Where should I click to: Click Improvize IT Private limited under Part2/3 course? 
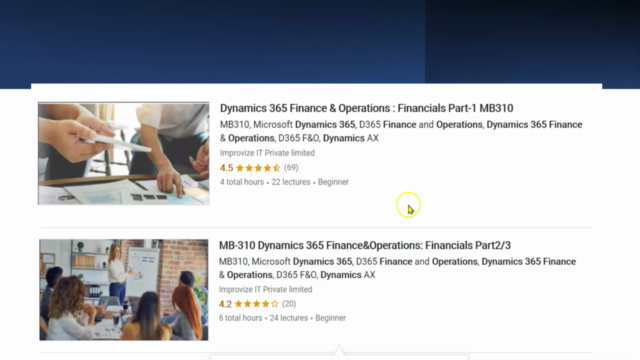pos(266,289)
